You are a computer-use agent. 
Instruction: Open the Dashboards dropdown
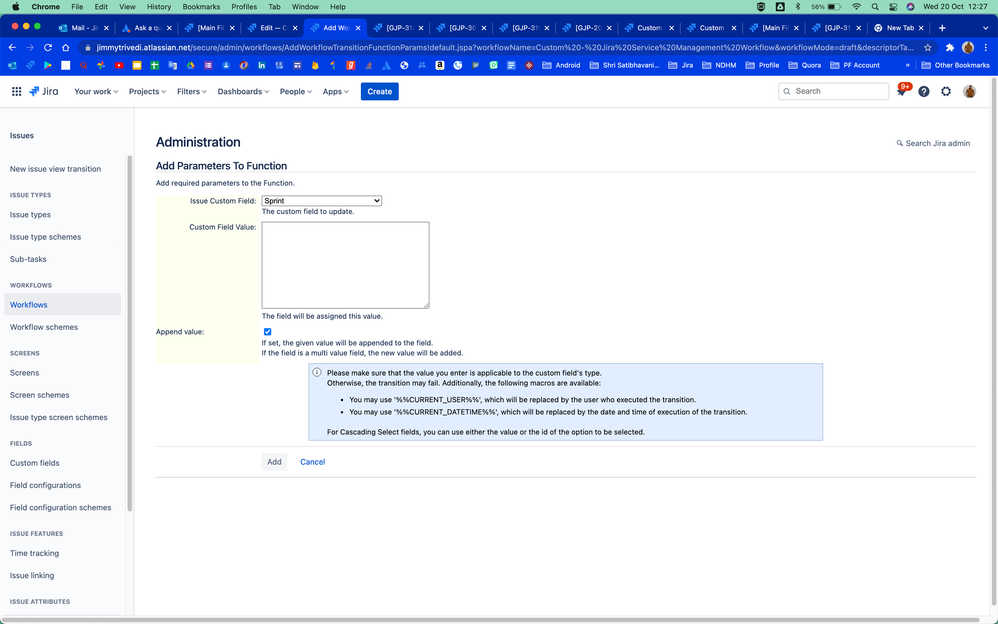(242, 91)
